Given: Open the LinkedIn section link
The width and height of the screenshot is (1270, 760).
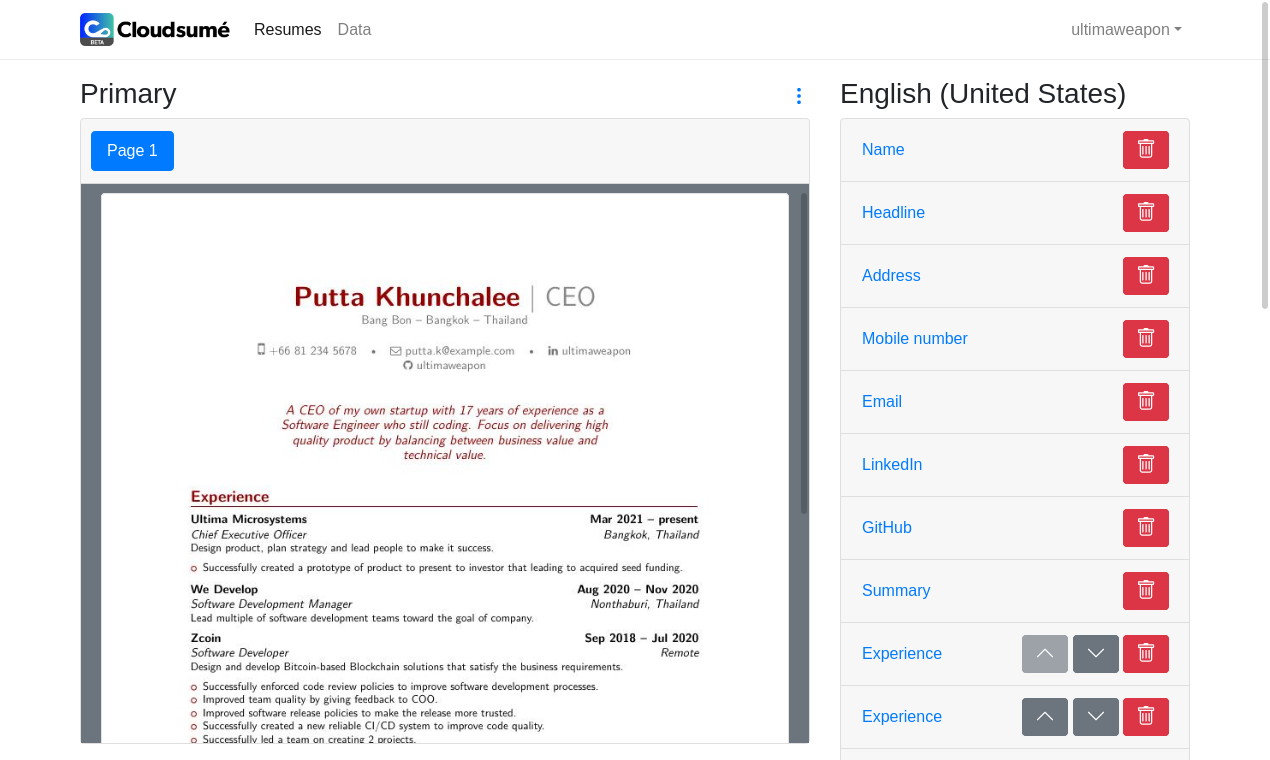Looking at the screenshot, I should (x=892, y=465).
